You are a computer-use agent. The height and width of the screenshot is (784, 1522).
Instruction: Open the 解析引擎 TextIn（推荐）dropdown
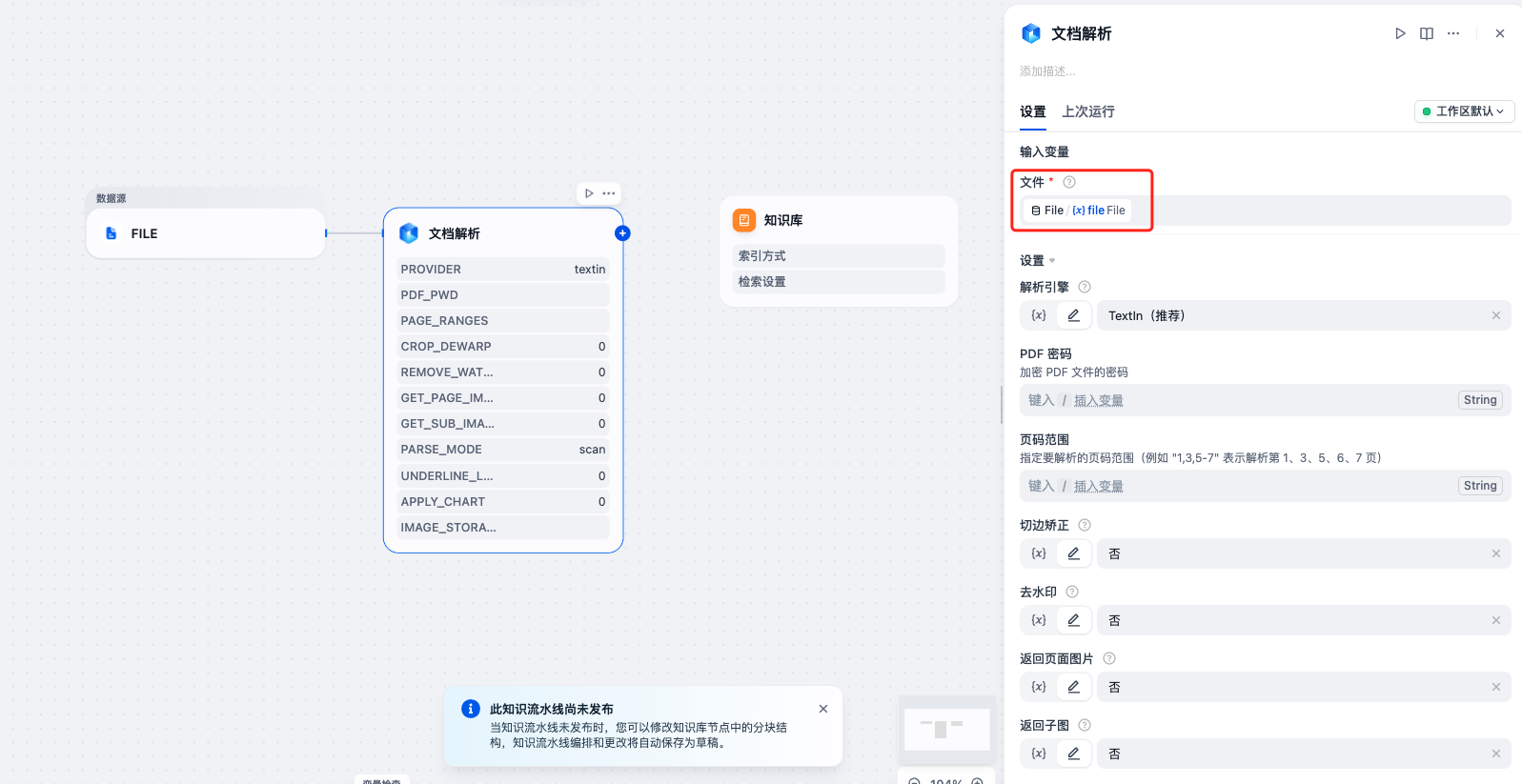(x=1304, y=315)
